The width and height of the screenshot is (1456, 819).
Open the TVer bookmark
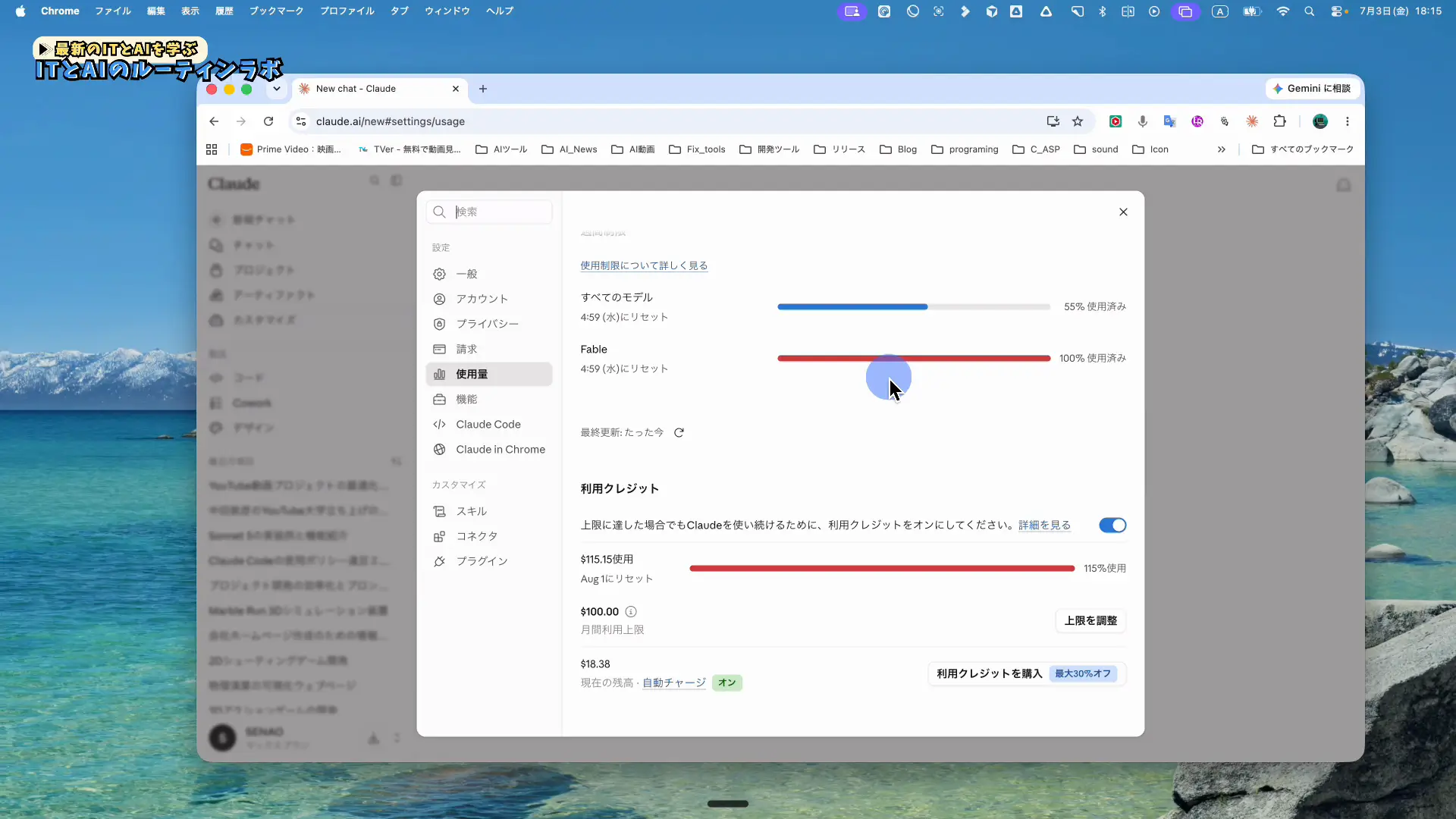click(409, 149)
